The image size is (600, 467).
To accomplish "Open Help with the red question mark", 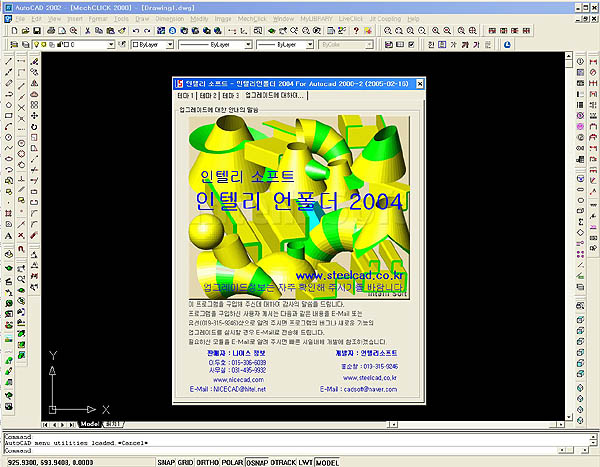I will click(356, 31).
